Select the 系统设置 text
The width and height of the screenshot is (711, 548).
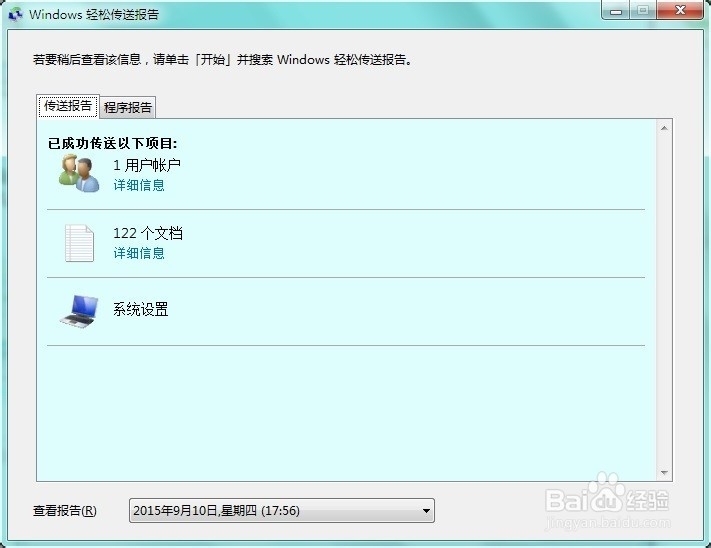pos(141,310)
